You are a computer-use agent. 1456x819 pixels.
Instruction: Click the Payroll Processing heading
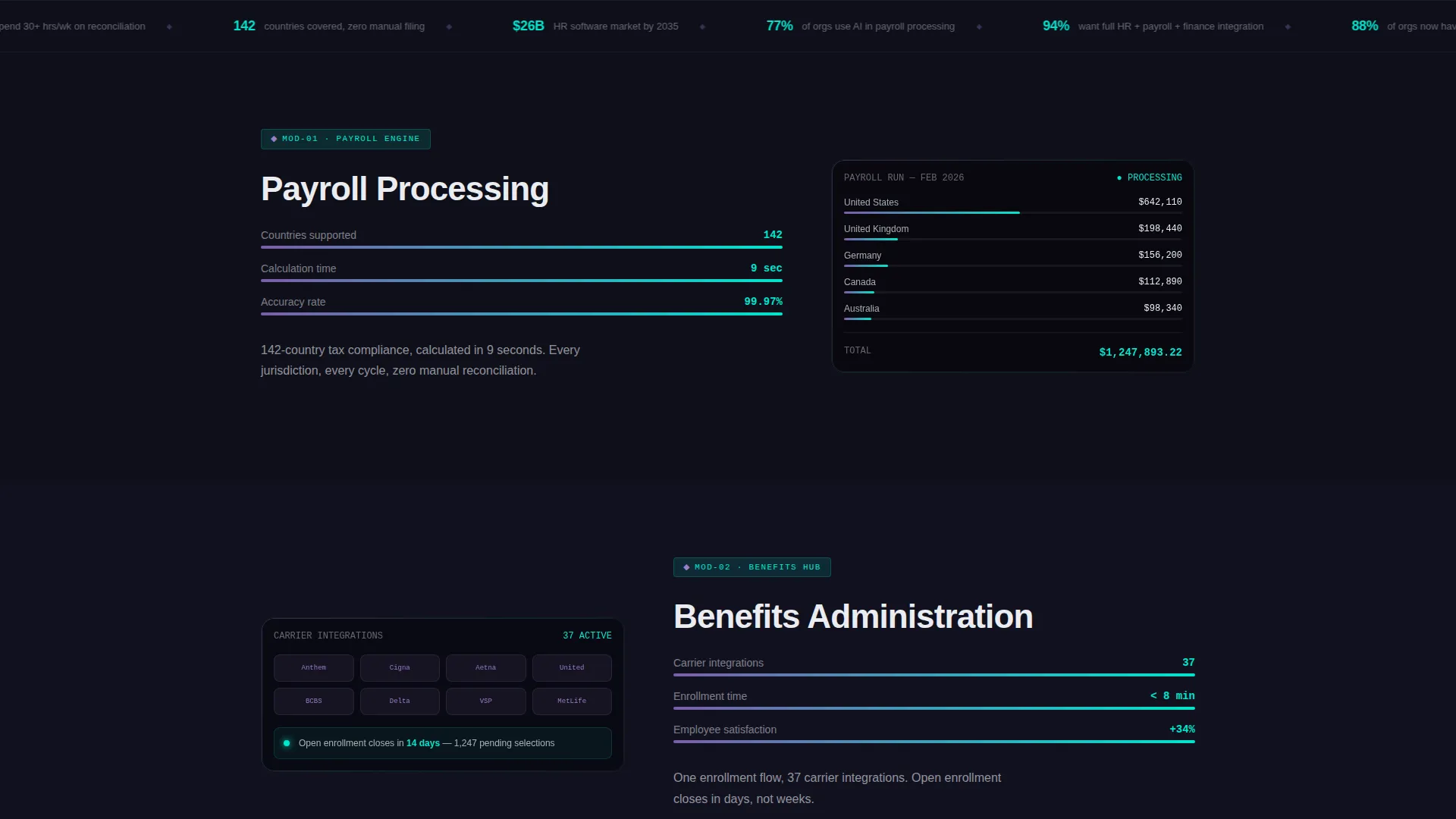click(405, 189)
